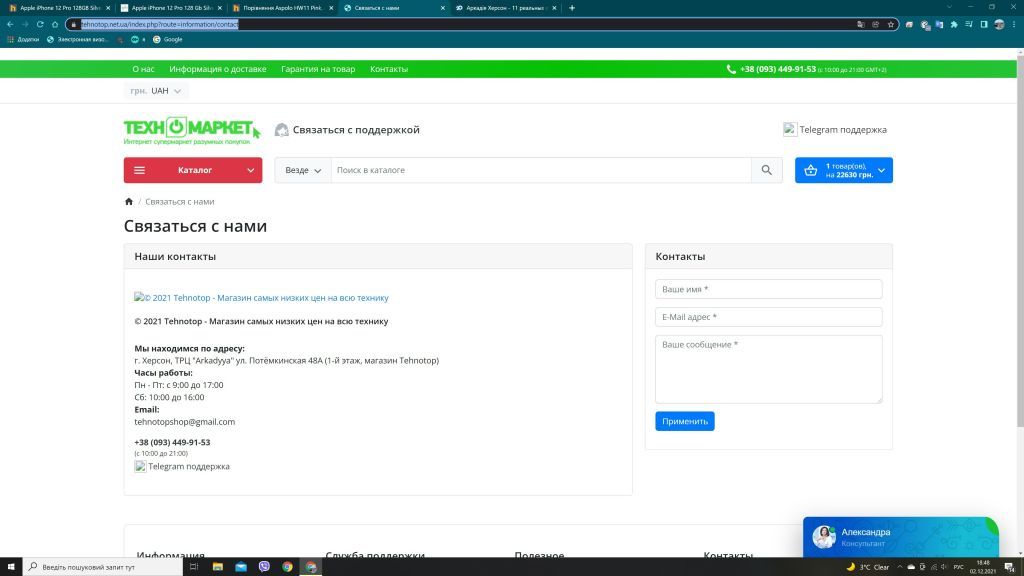This screenshot has height=576, width=1024.
Task: Click the home breadcrumb icon
Action: (x=129, y=202)
